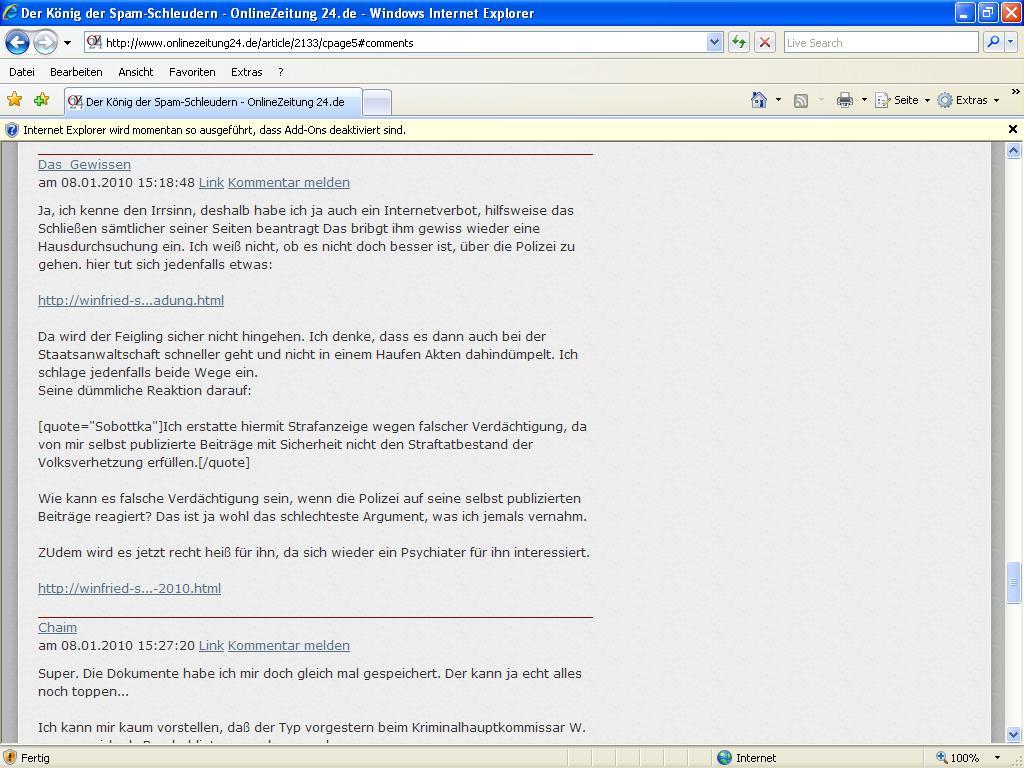Click the RSS feeds icon
Image resolution: width=1024 pixels, height=768 pixels.
coord(801,101)
